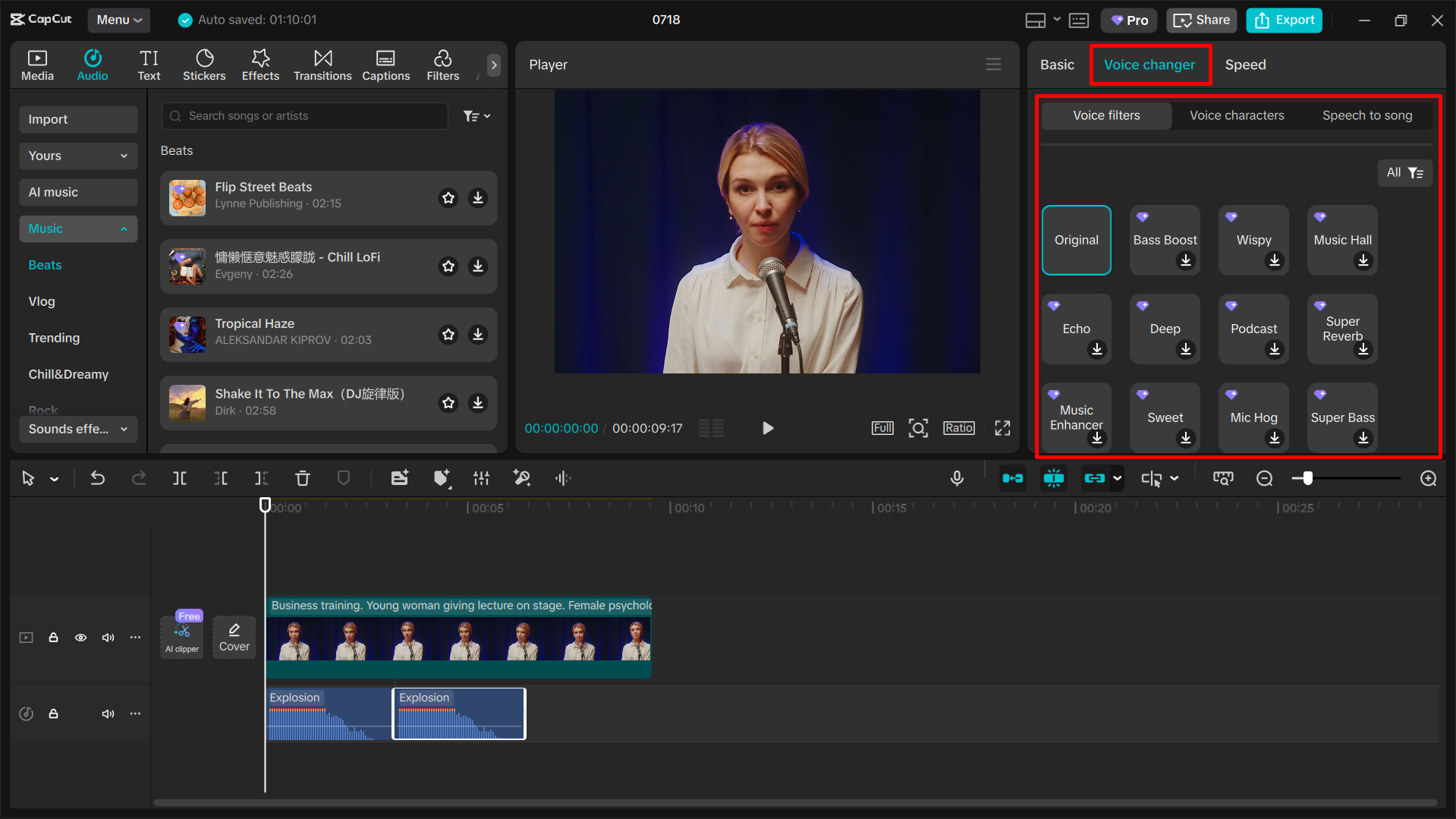Toggle main track magnet button
The height and width of the screenshot is (819, 1456).
point(1012,478)
